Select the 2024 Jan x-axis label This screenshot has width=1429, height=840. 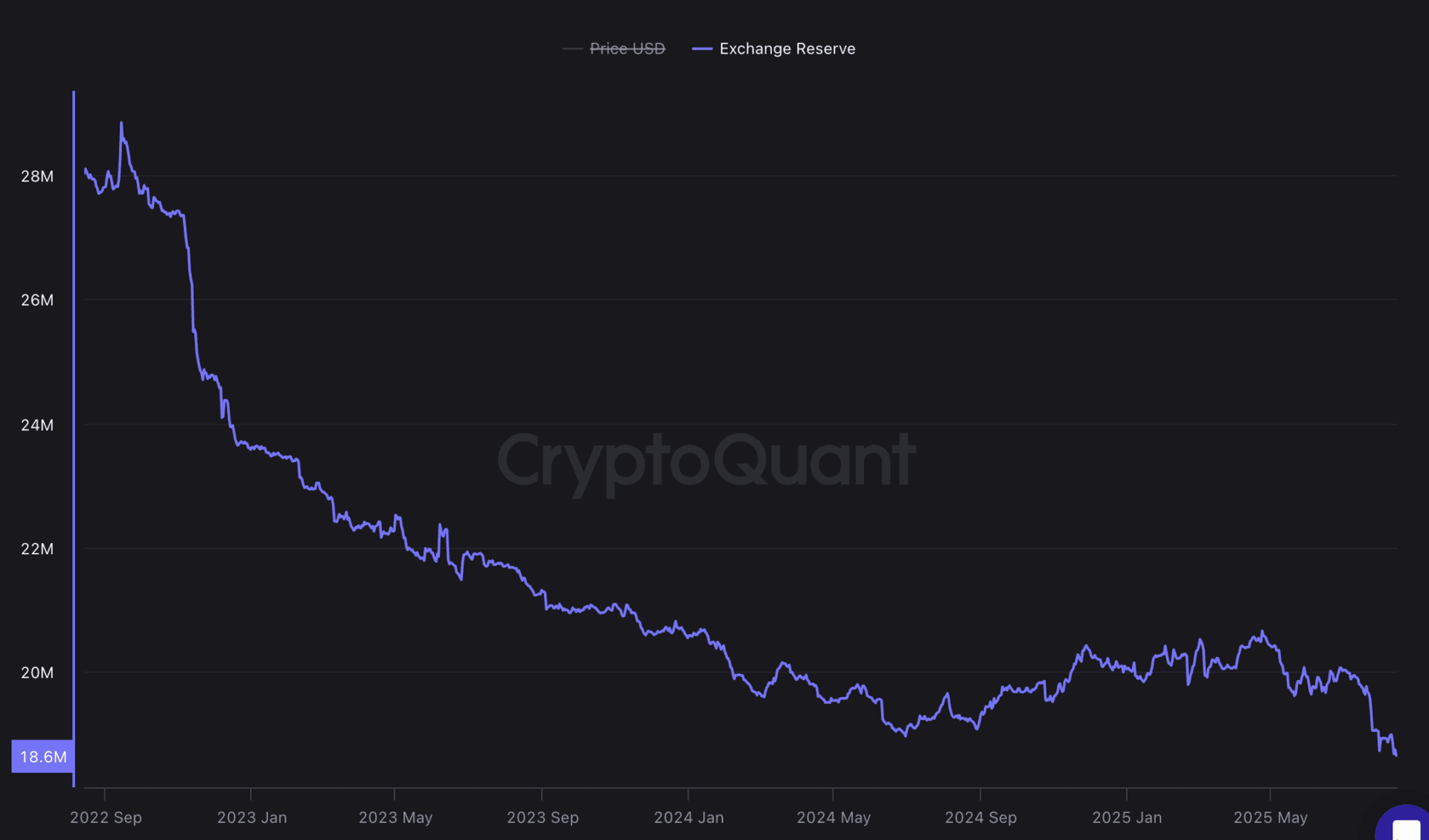(688, 818)
